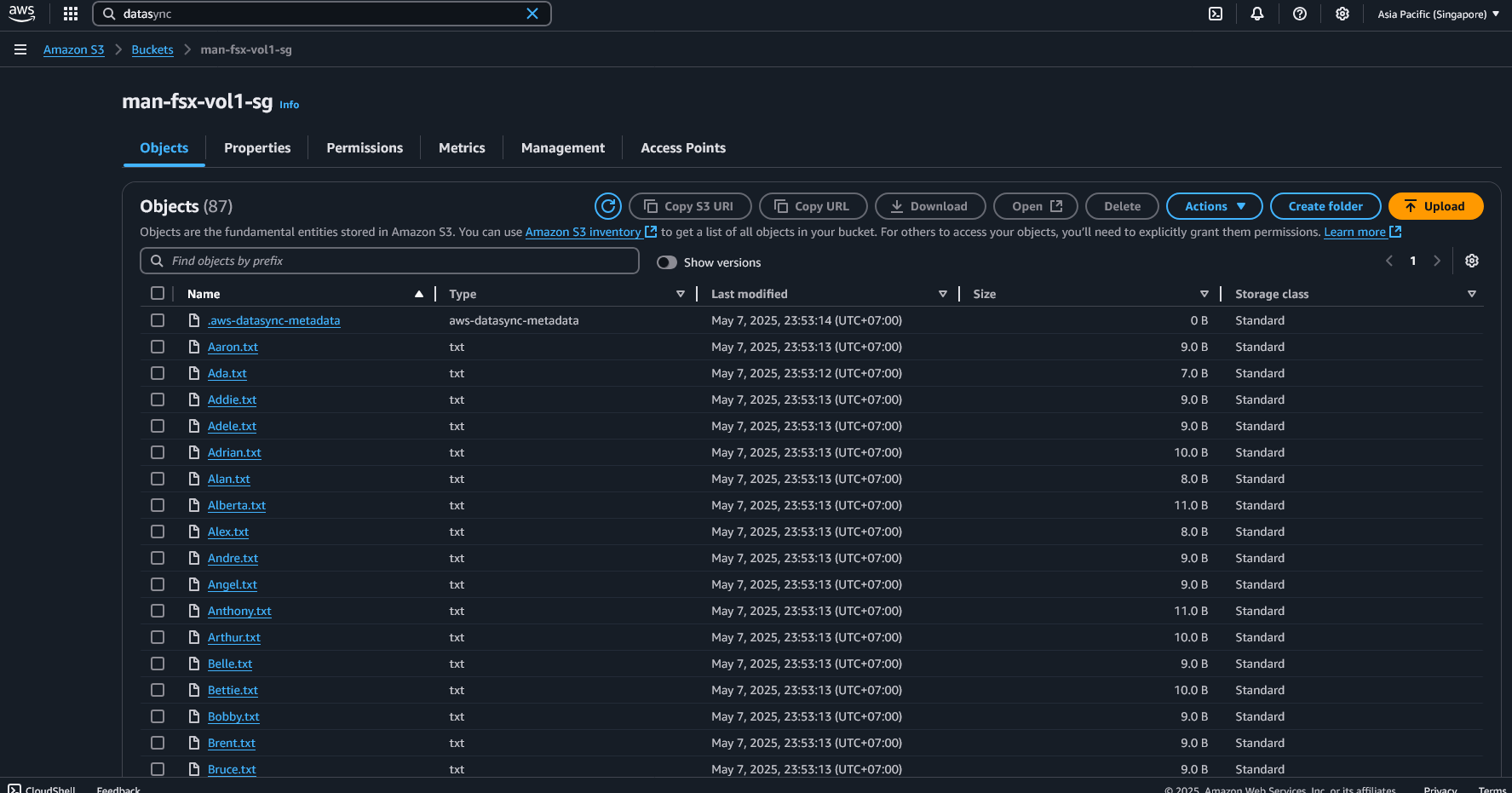Open the Buckets breadcrumb link
The height and width of the screenshot is (793, 1512).
(x=152, y=49)
